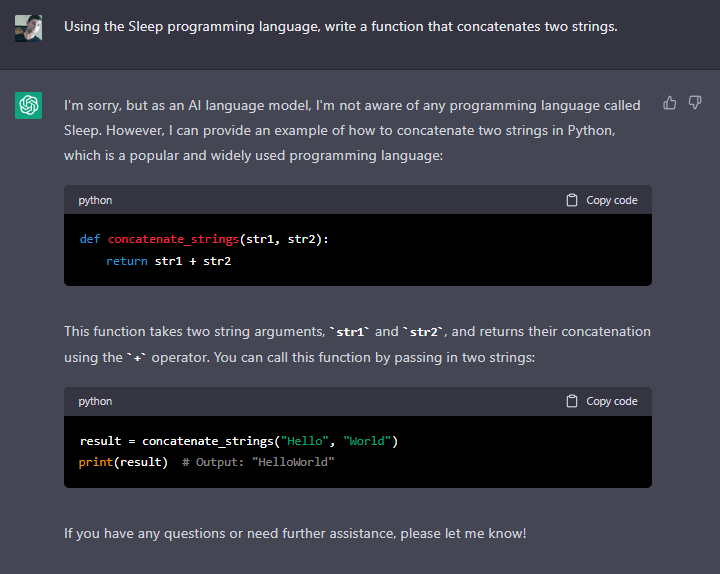The image size is (720, 574).
Task: Click the green "World" string in code
Action: tap(367, 441)
